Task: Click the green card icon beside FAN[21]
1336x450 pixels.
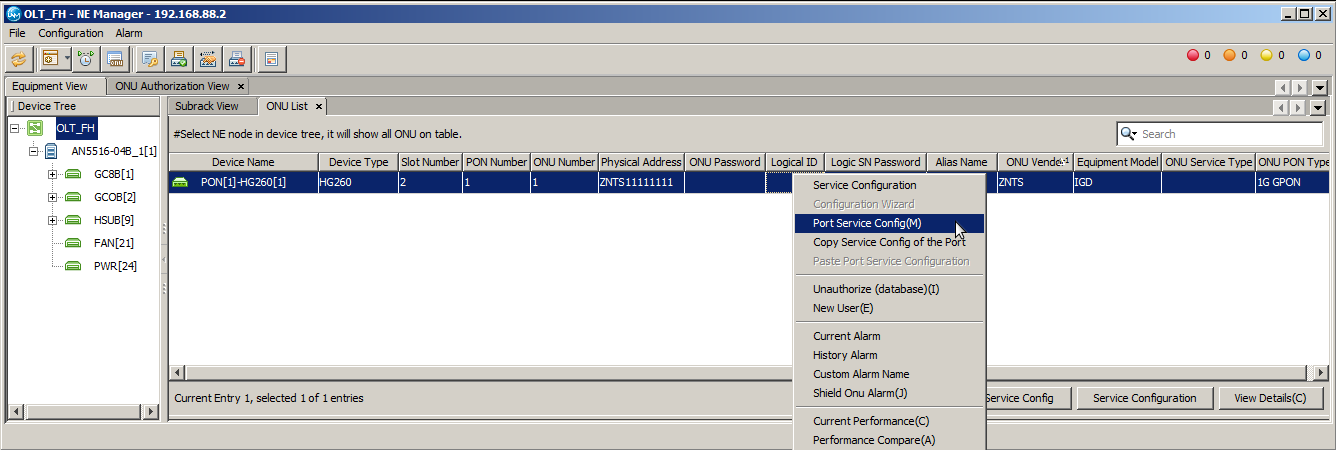Action: click(x=74, y=243)
